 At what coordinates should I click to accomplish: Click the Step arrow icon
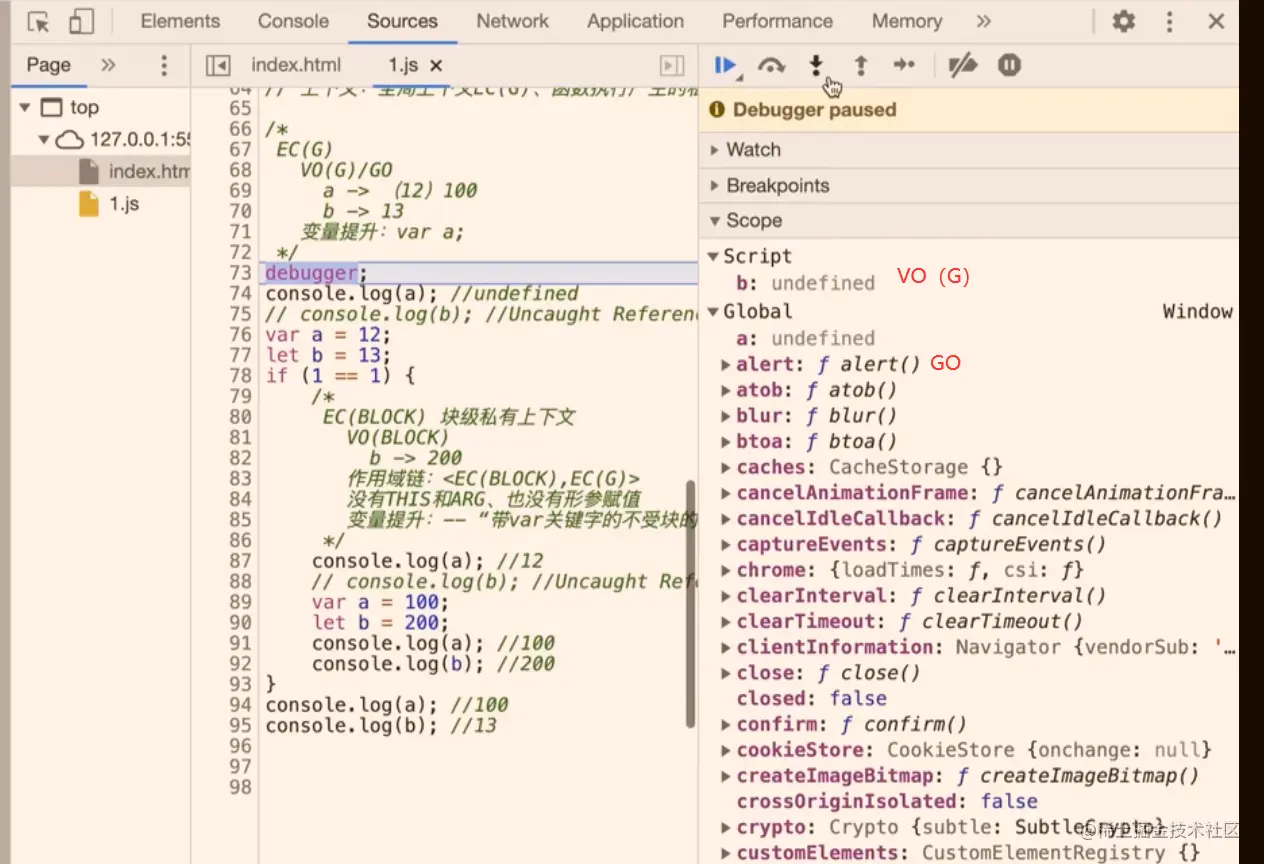pyautogui.click(x=904, y=66)
